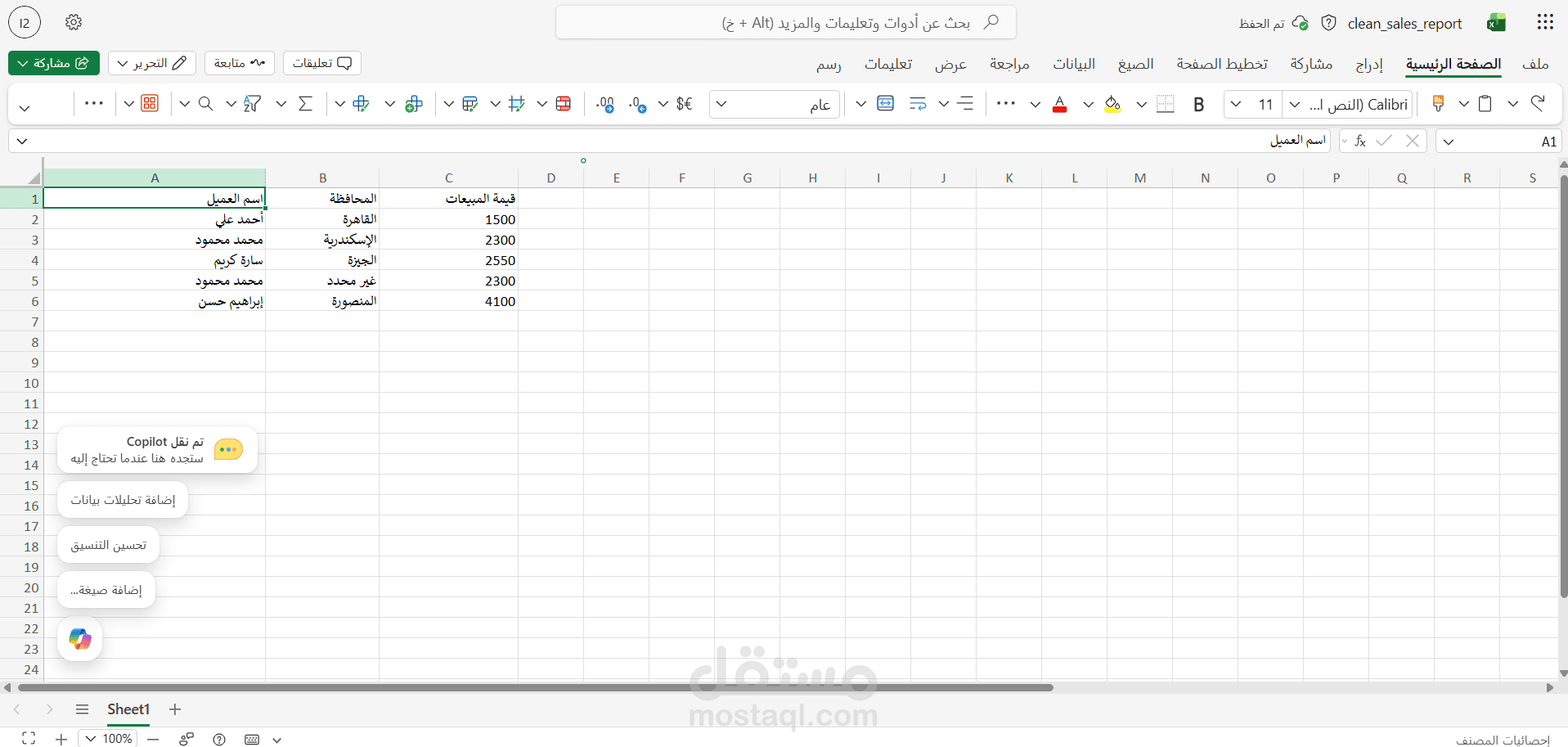The width and height of the screenshot is (1568, 747).
Task: Click the wrap text icon
Action: (x=918, y=104)
